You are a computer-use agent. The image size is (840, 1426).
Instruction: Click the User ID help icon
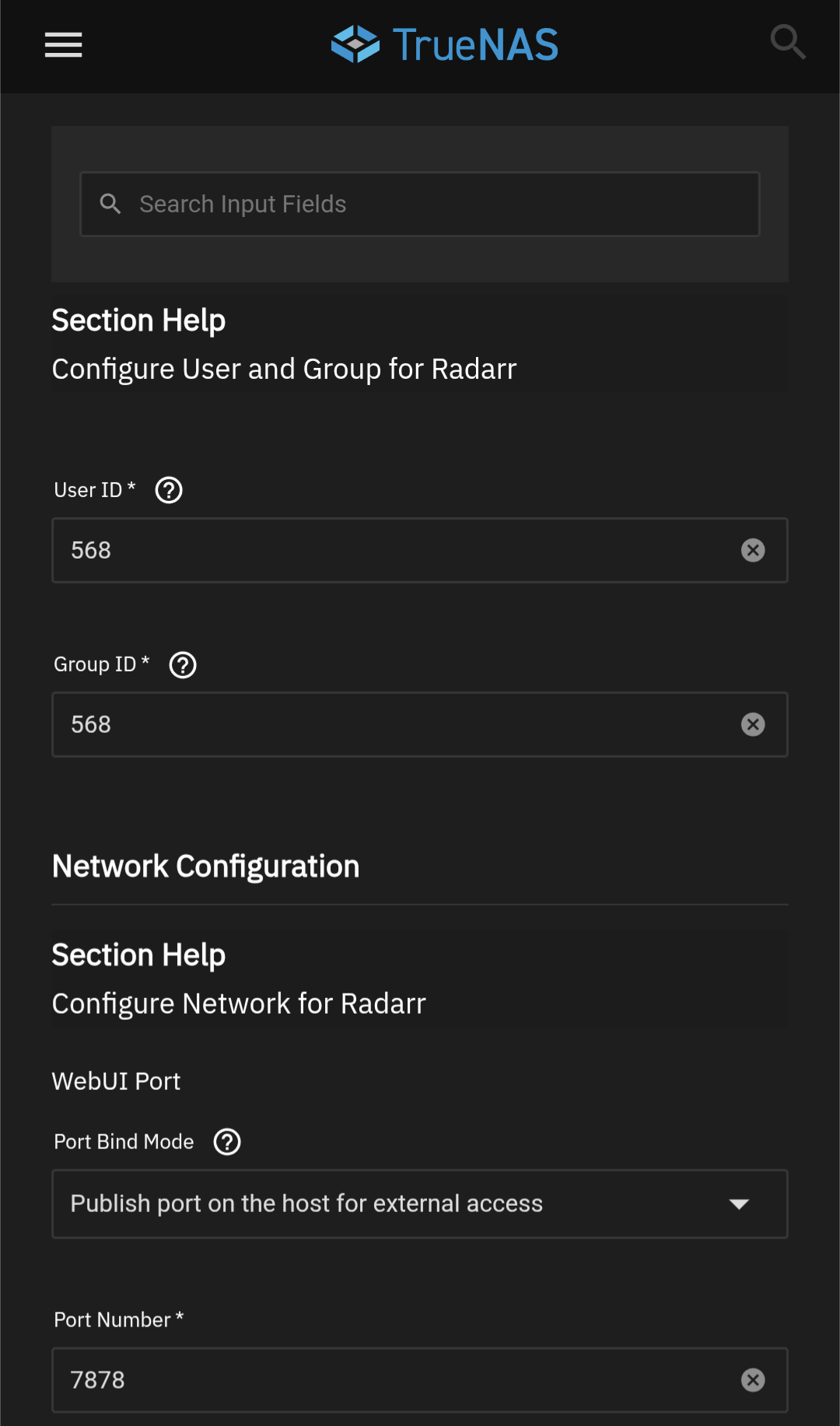[169, 490]
